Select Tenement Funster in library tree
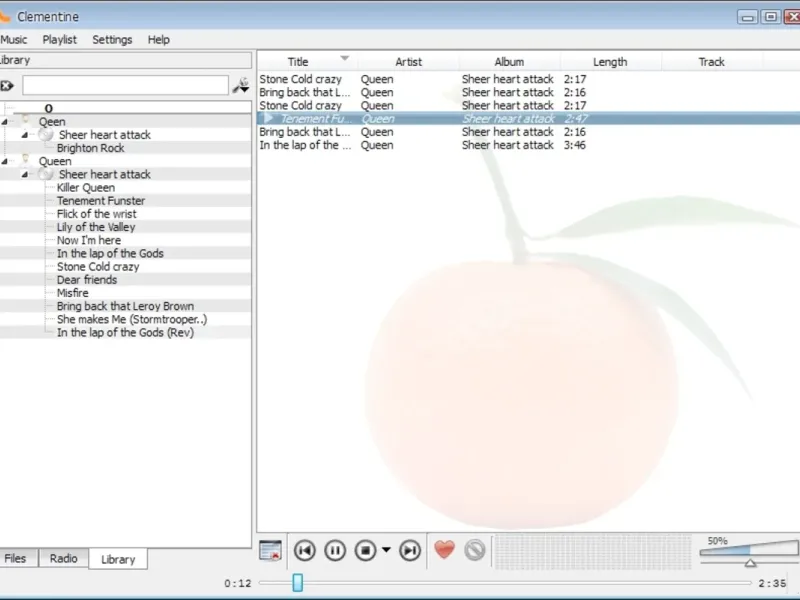Viewport: 800px width, 600px height. pyautogui.click(x=101, y=201)
